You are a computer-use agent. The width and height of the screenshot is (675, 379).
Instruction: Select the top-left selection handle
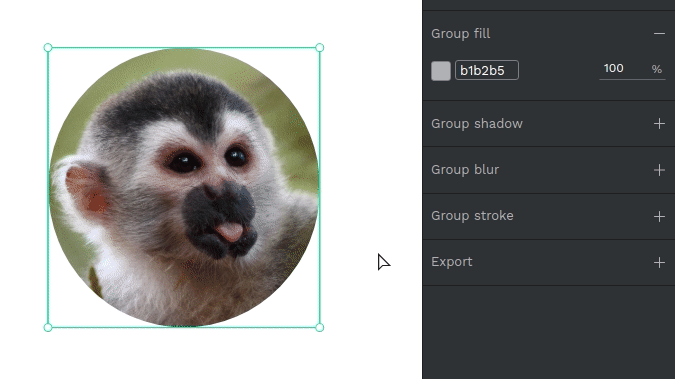[x=48, y=47]
